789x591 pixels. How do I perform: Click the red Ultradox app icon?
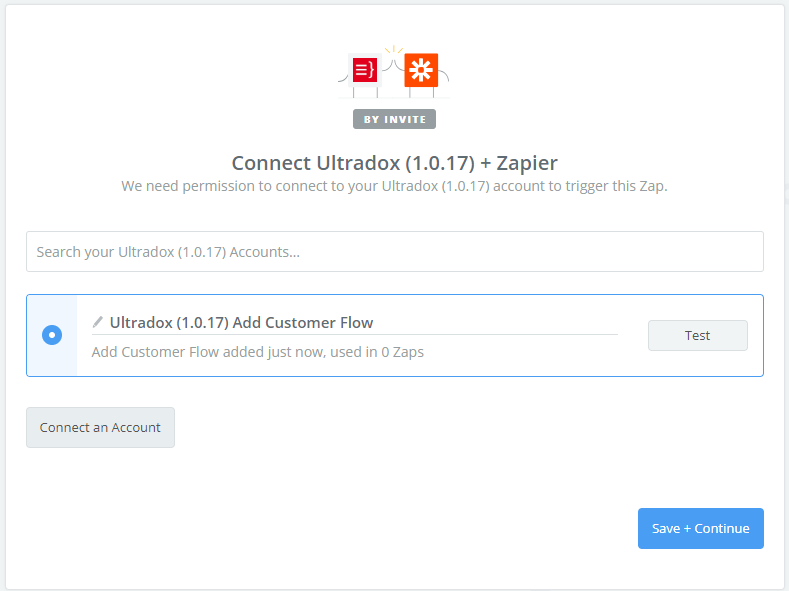tap(365, 70)
